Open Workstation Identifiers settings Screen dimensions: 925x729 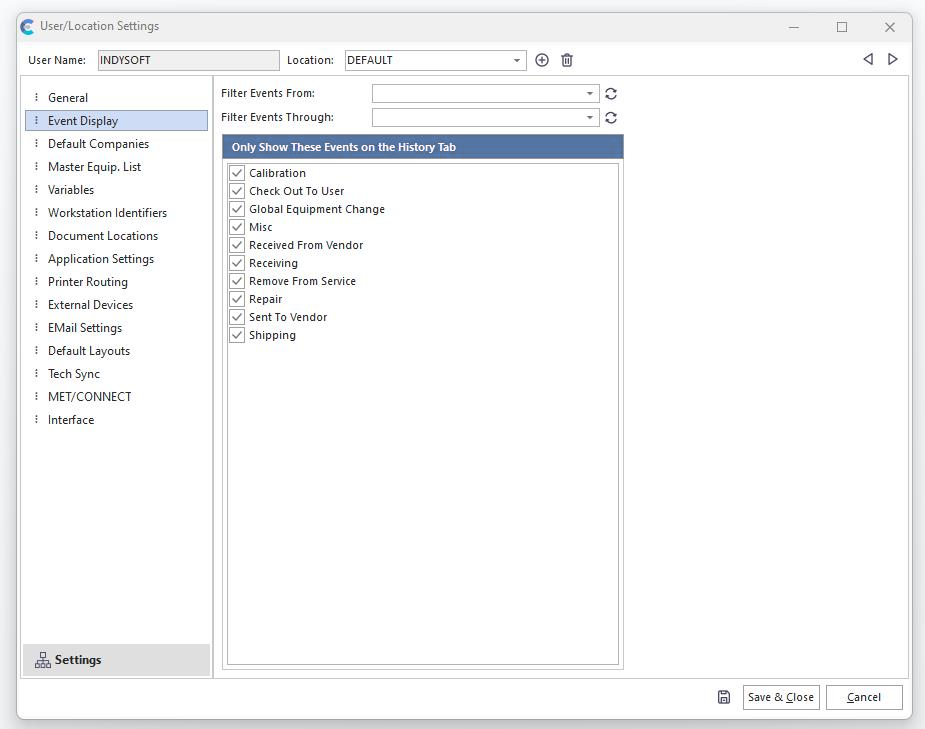click(x=117, y=212)
